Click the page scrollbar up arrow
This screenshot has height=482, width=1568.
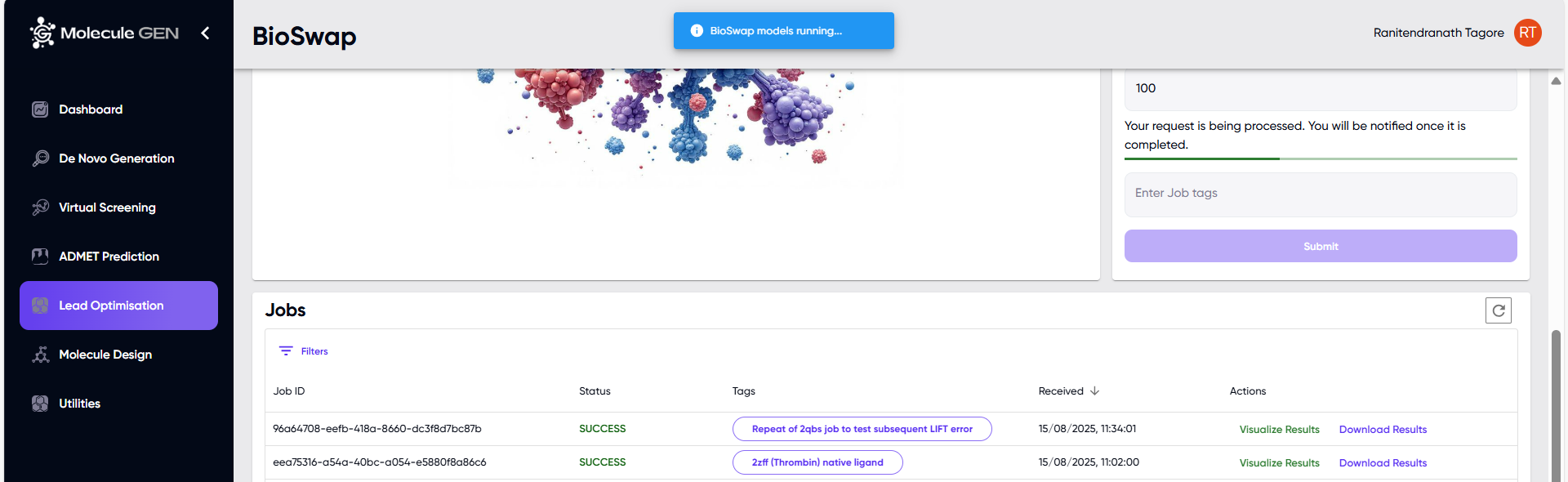1556,81
